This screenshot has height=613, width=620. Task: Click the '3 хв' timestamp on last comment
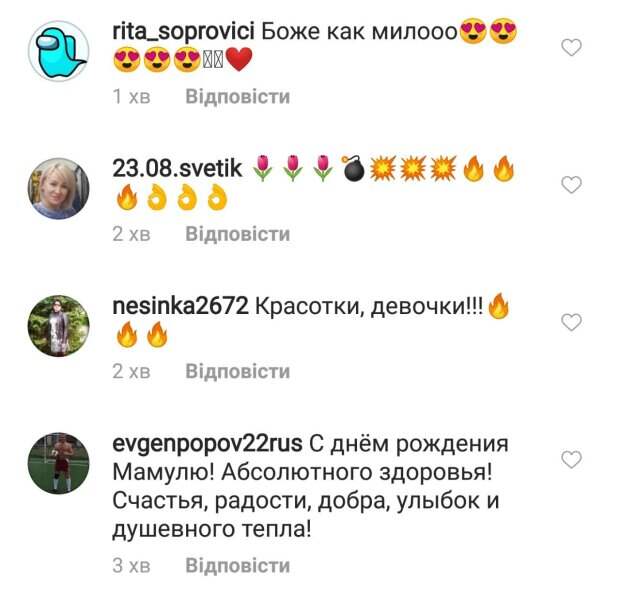[131, 565]
